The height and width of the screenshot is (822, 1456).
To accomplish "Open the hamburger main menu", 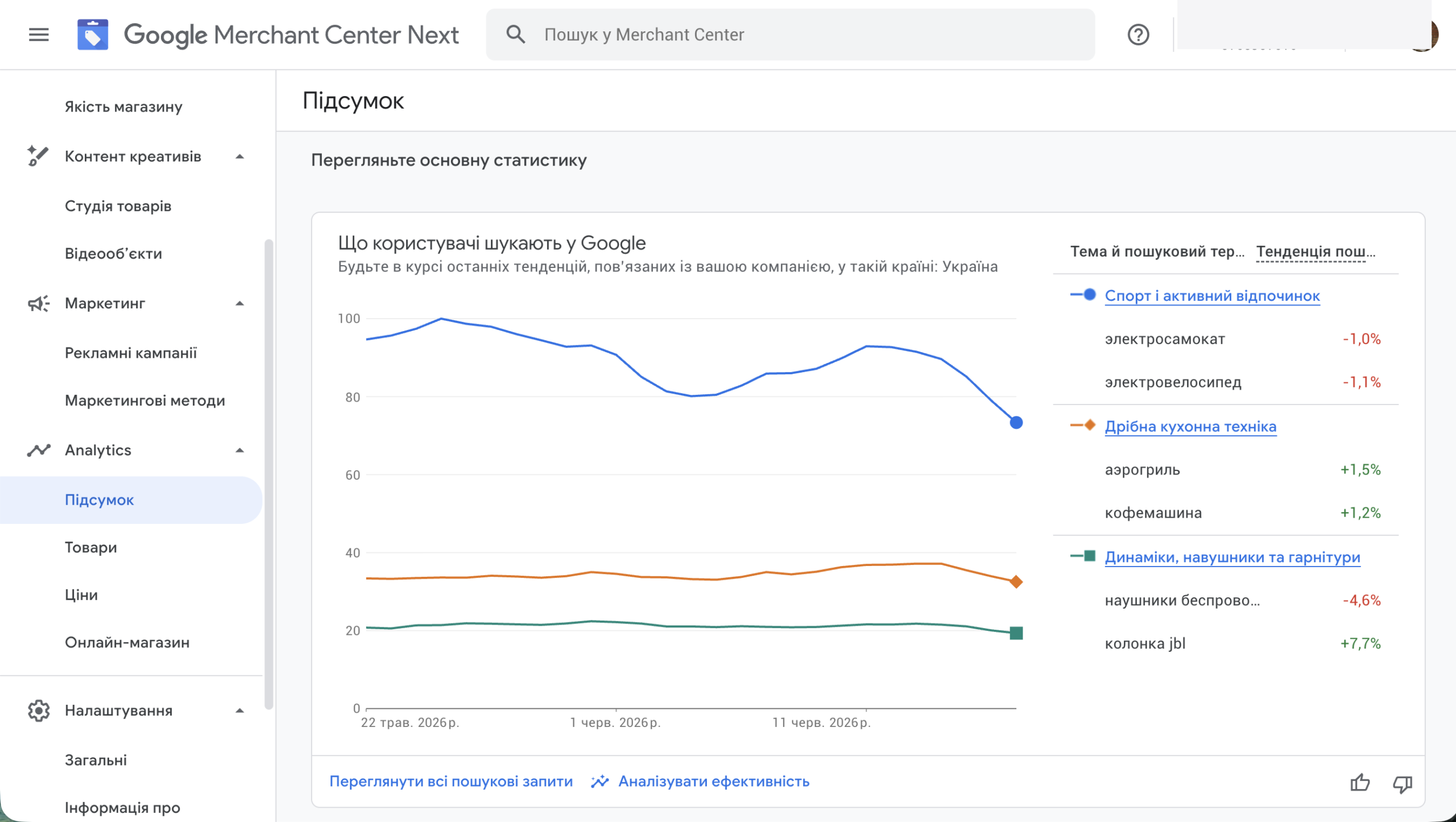I will (x=39, y=35).
